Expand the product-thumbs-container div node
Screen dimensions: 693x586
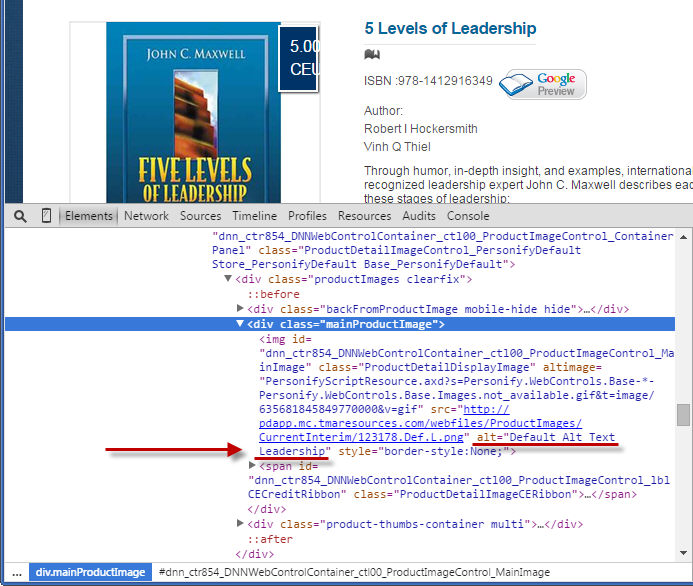pyautogui.click(x=240, y=523)
